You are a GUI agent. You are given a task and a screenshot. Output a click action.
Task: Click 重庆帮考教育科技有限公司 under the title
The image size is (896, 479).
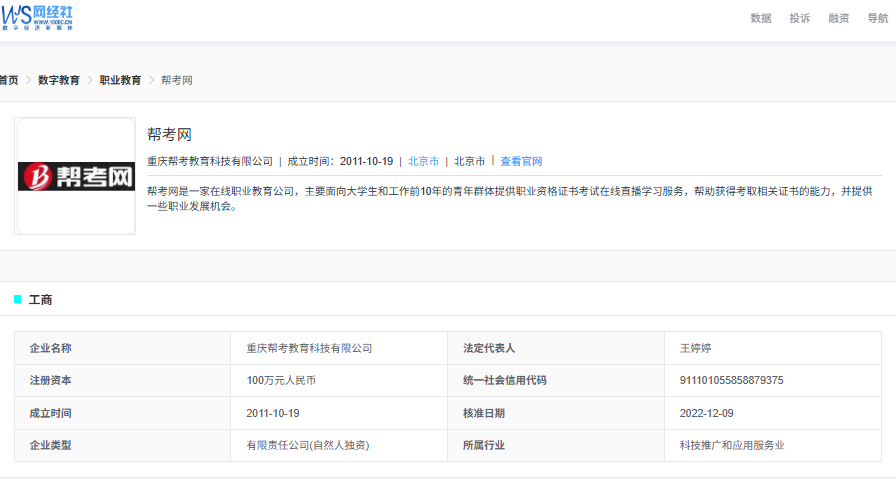tap(210, 161)
